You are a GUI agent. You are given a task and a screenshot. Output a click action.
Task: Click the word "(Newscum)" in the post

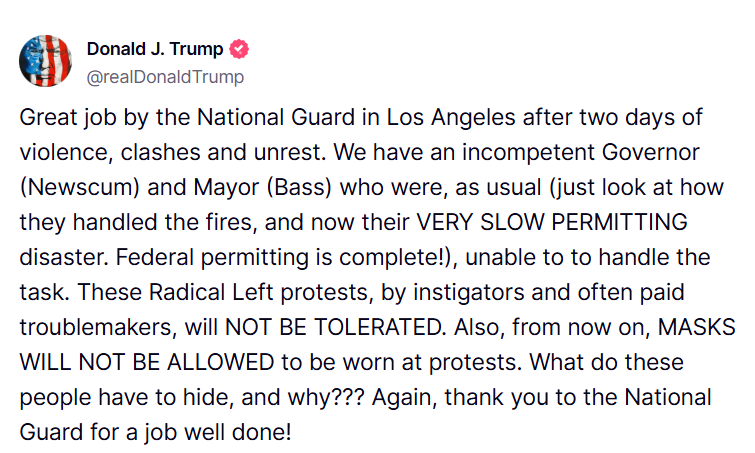click(x=79, y=188)
